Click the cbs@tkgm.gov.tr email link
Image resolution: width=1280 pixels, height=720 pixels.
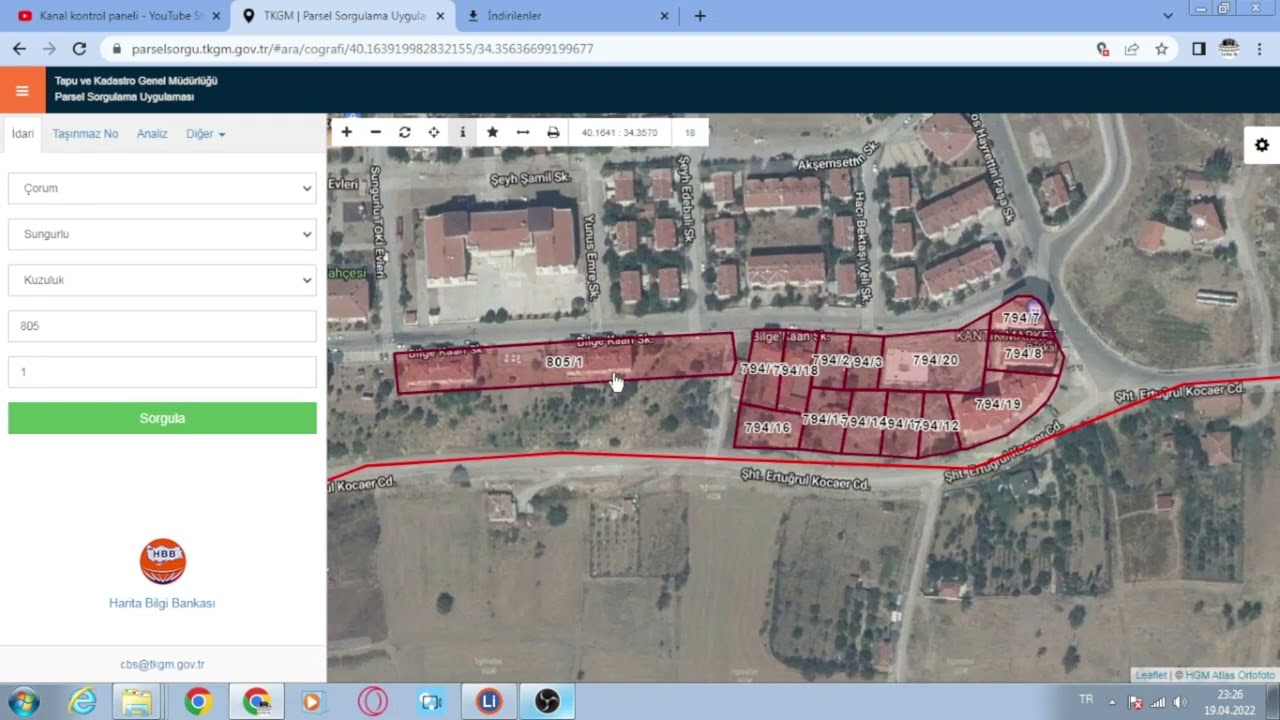[162, 664]
